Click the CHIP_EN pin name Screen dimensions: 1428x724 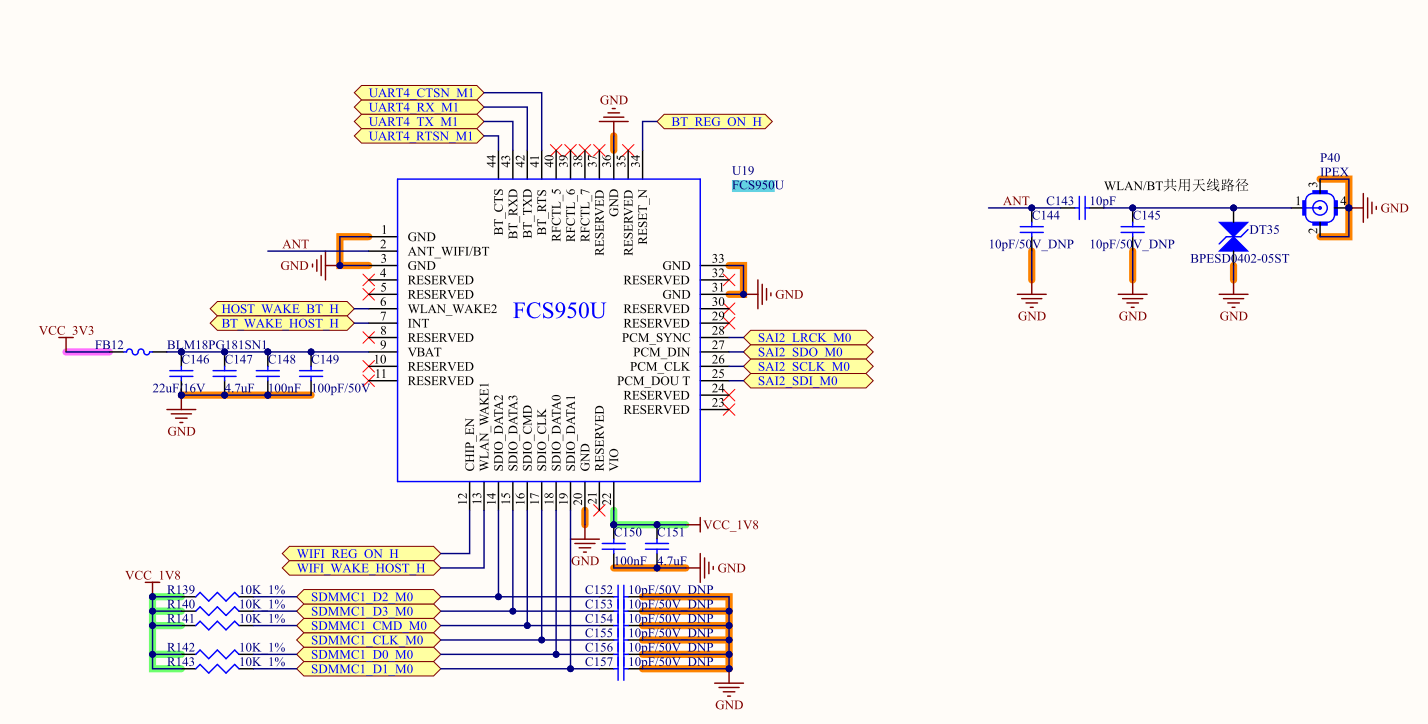click(470, 445)
